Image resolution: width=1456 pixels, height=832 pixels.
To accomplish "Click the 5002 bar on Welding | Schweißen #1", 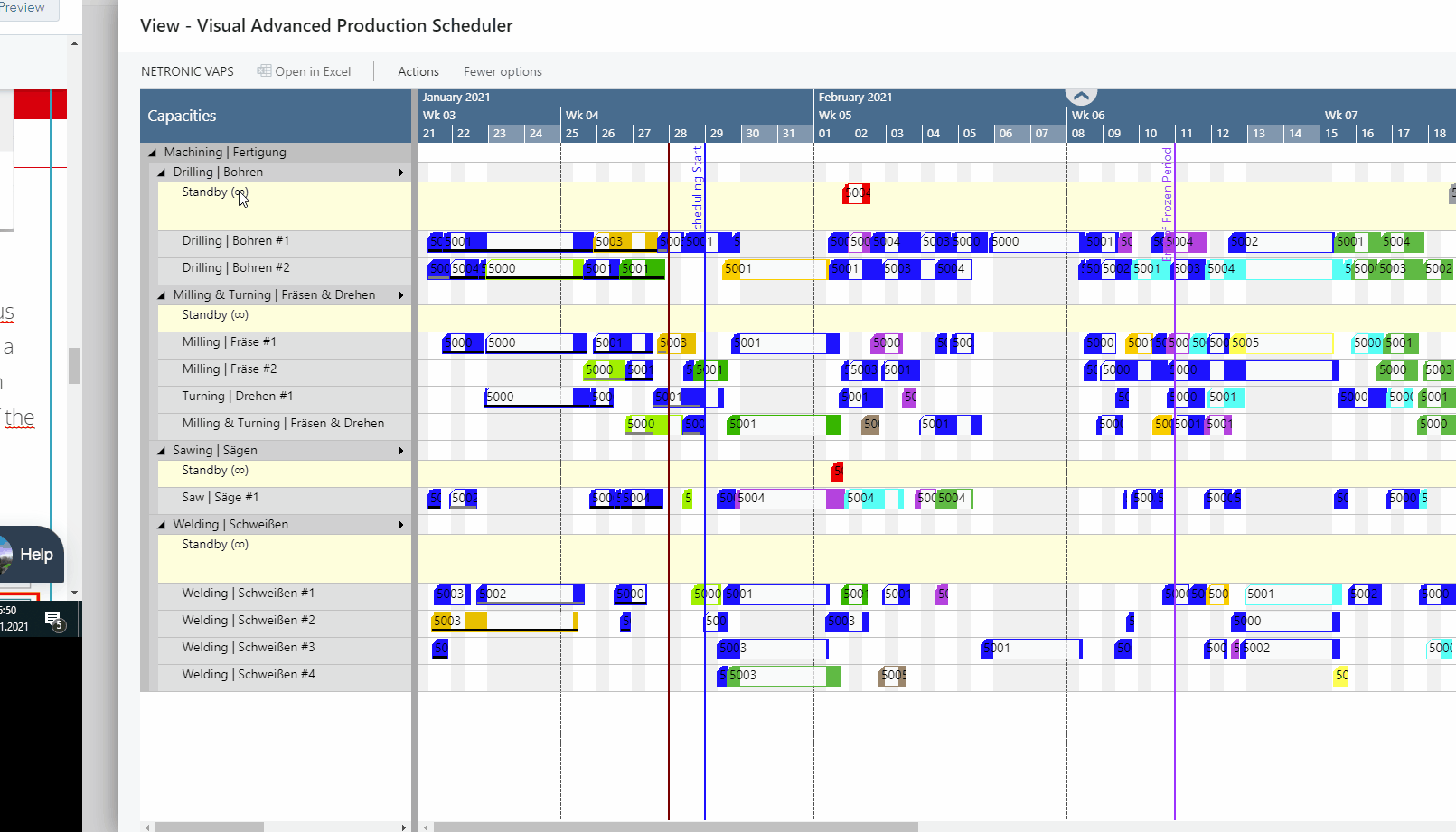I will pyautogui.click(x=531, y=594).
